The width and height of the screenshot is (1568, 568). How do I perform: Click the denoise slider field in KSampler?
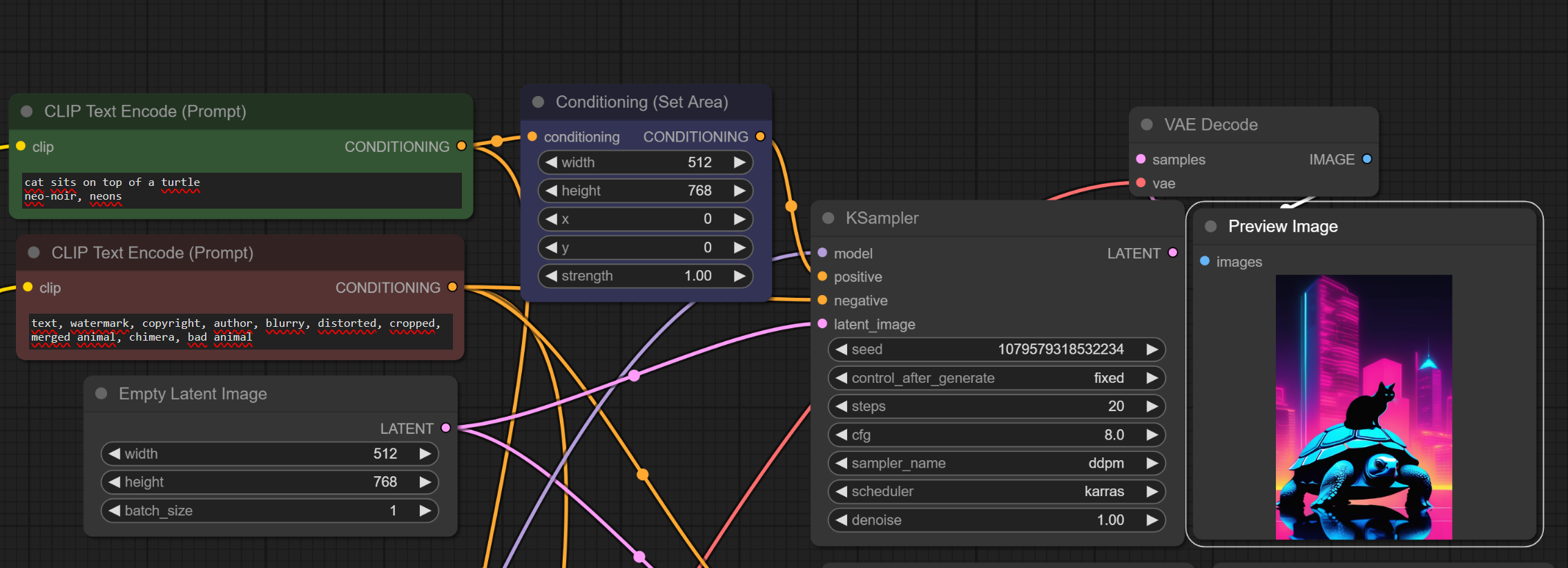(996, 520)
